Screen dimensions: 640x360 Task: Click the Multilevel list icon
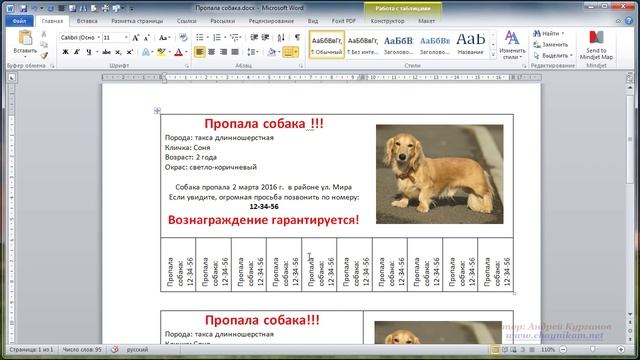point(234,38)
